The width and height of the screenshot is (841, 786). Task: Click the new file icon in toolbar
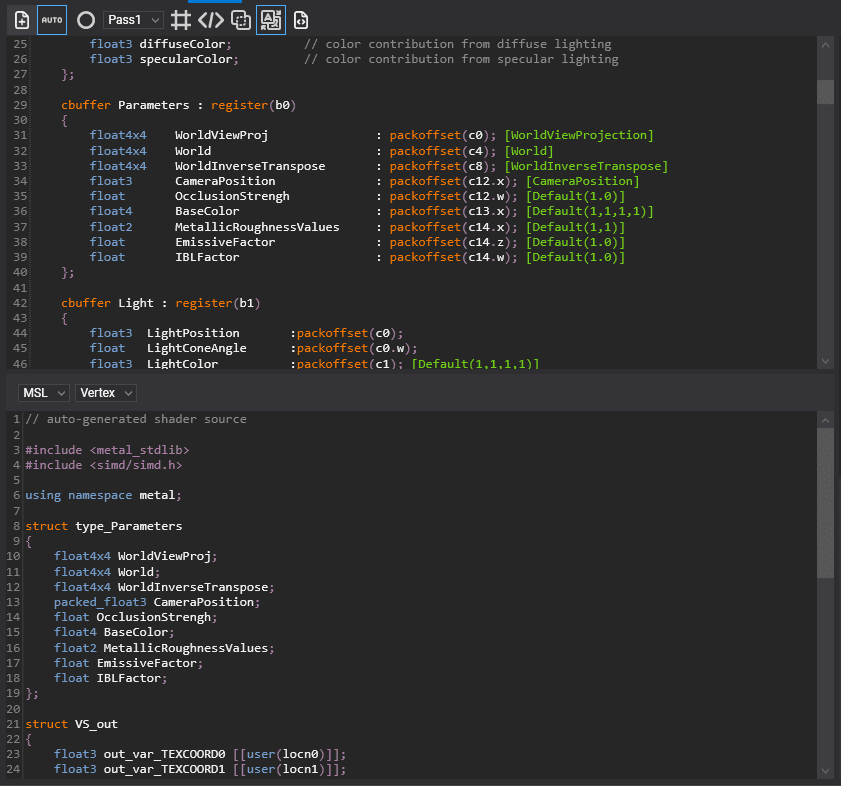pyautogui.click(x=21, y=20)
